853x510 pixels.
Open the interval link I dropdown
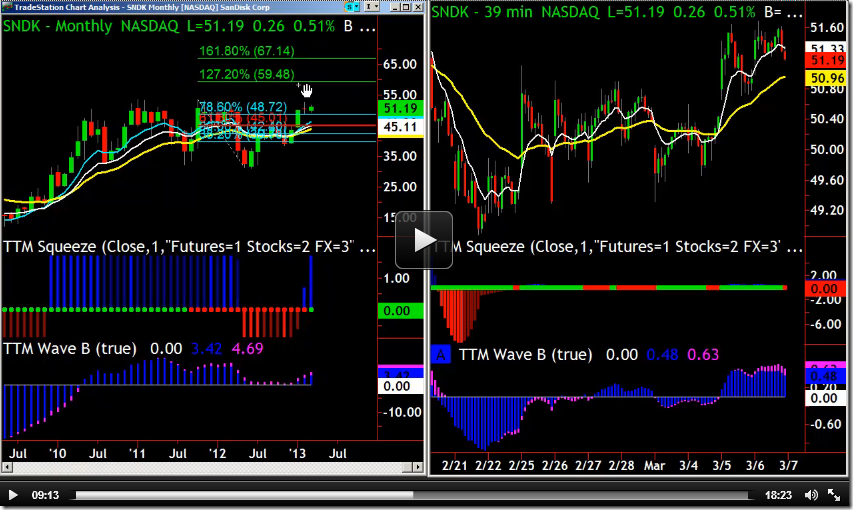click(x=372, y=7)
